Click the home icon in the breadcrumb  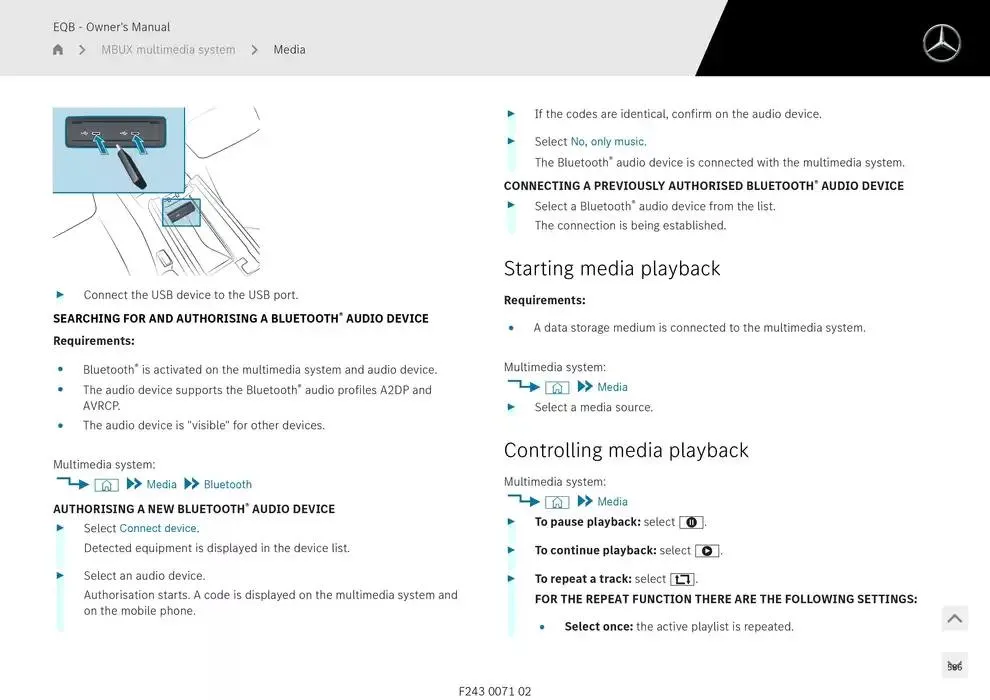click(x=58, y=50)
